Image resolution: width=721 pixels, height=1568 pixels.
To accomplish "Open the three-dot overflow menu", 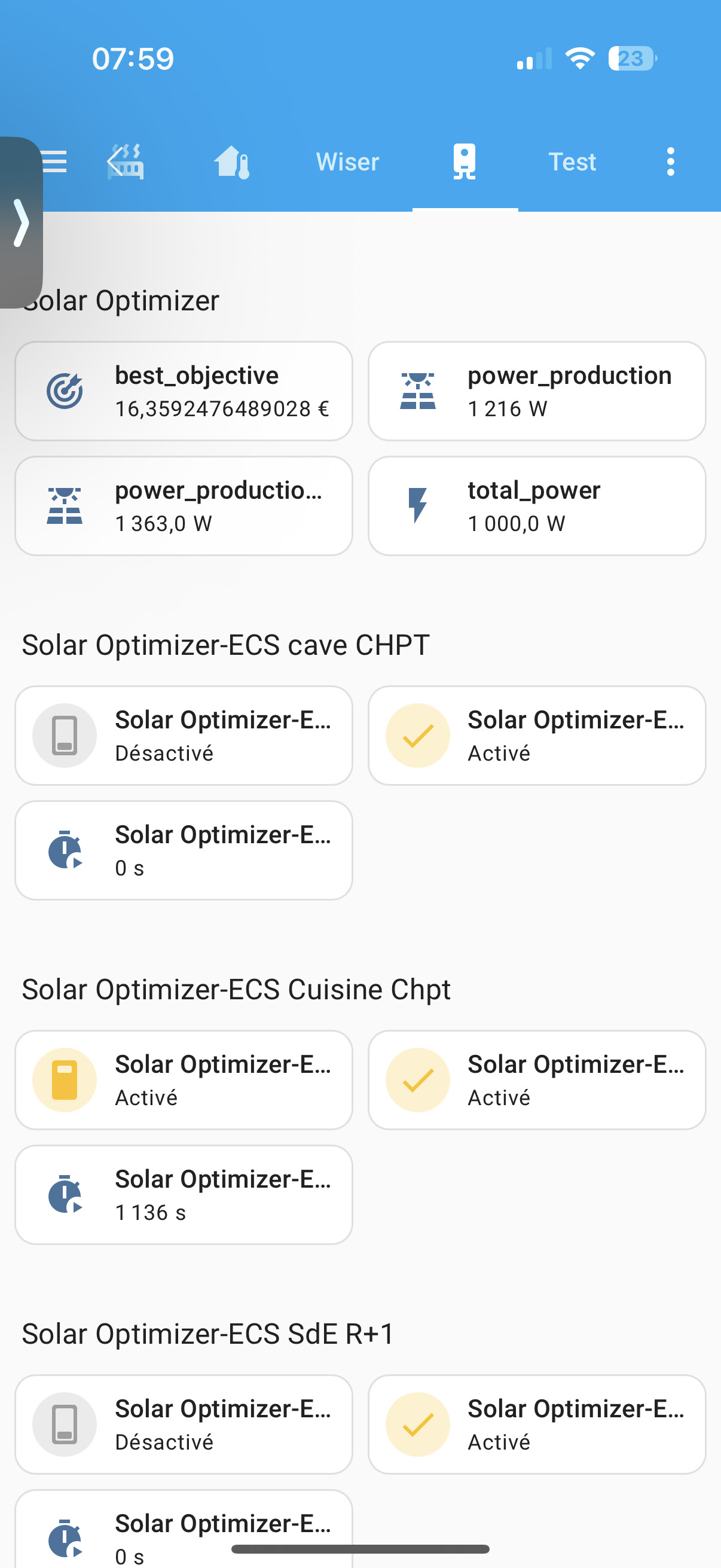I will [671, 162].
